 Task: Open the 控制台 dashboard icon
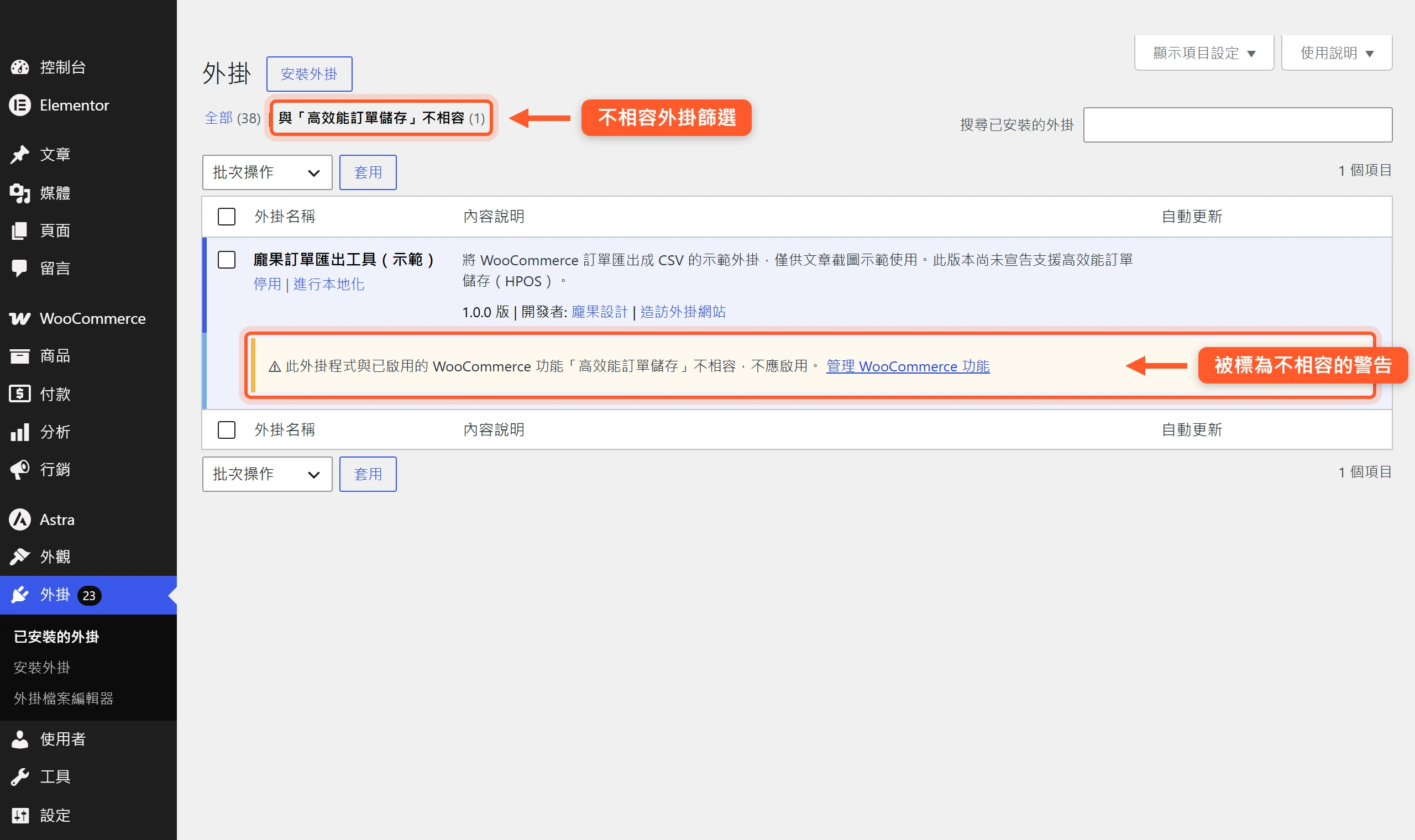(x=20, y=67)
